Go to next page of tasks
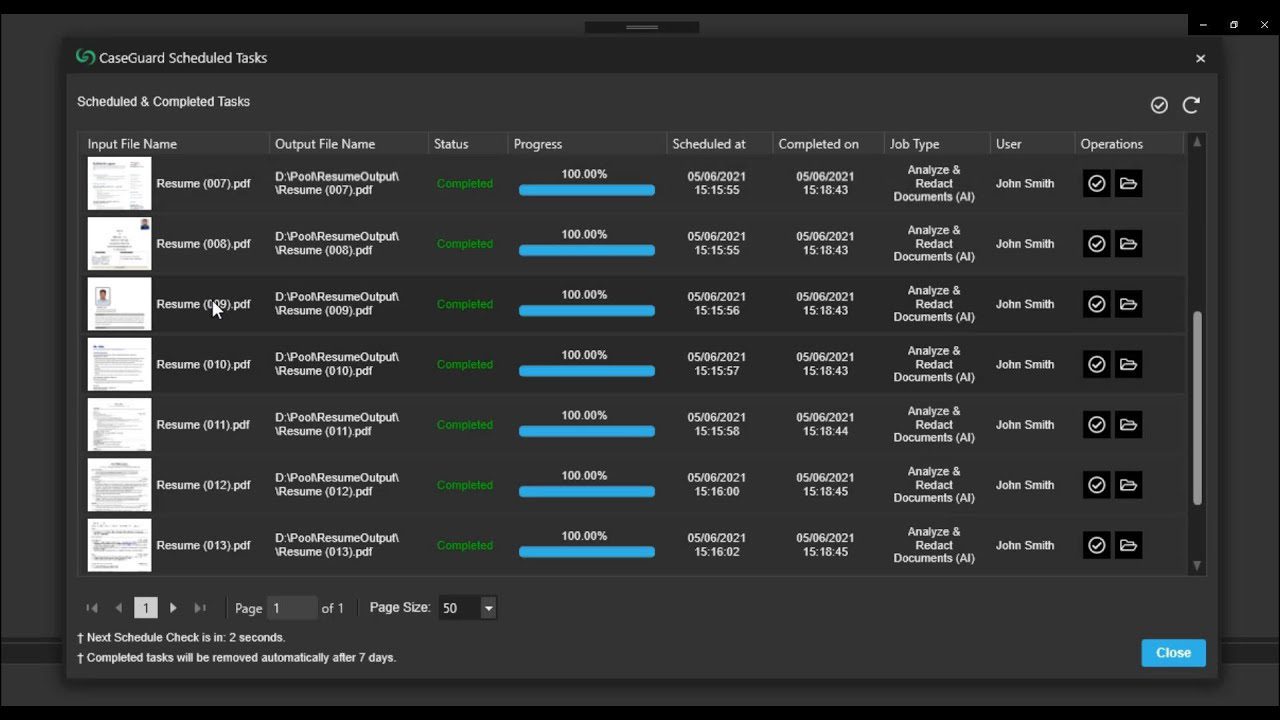 pyautogui.click(x=173, y=608)
